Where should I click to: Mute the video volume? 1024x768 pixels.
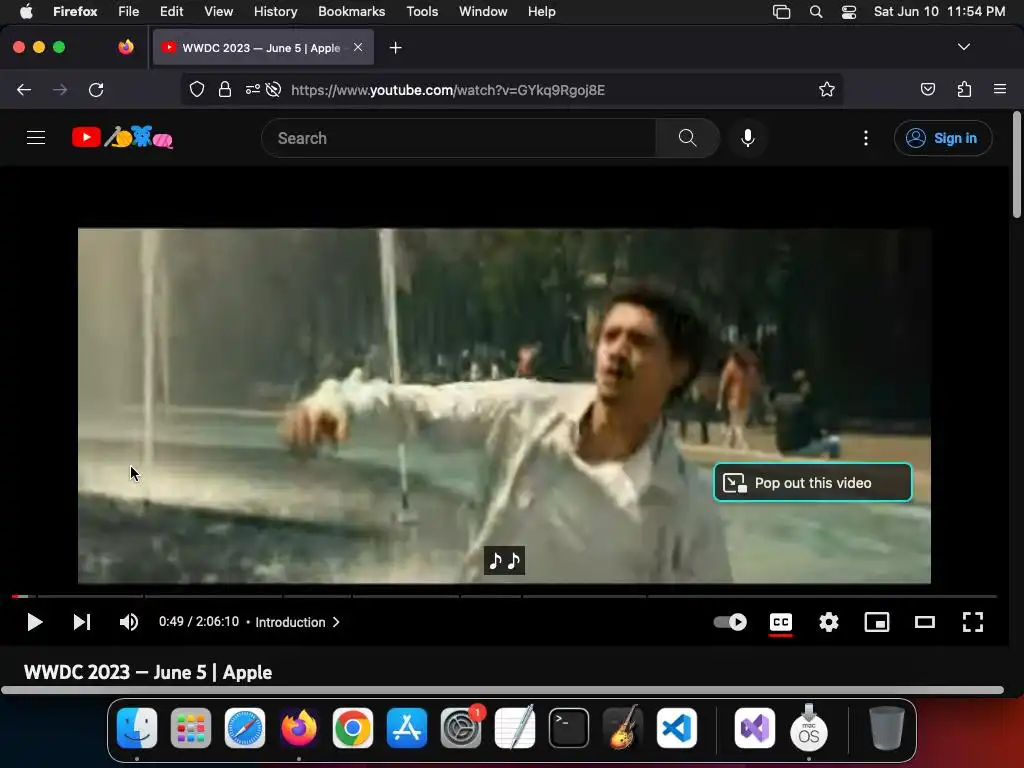[129, 622]
